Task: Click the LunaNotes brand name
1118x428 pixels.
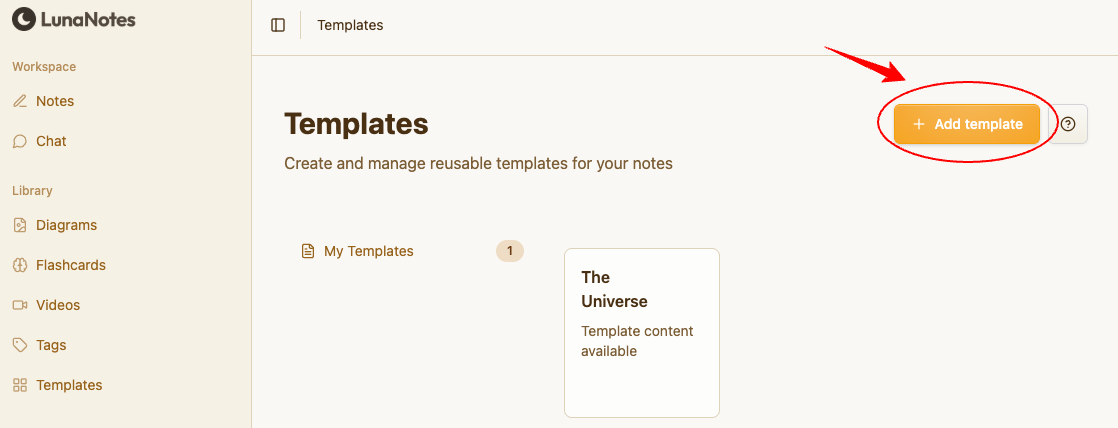Action: [x=88, y=19]
